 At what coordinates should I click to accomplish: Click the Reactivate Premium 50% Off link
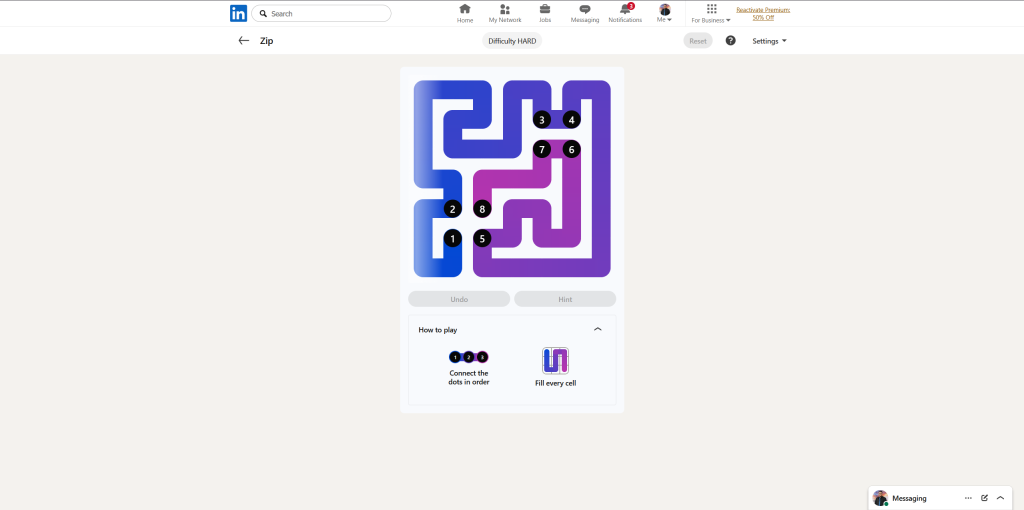(763, 14)
